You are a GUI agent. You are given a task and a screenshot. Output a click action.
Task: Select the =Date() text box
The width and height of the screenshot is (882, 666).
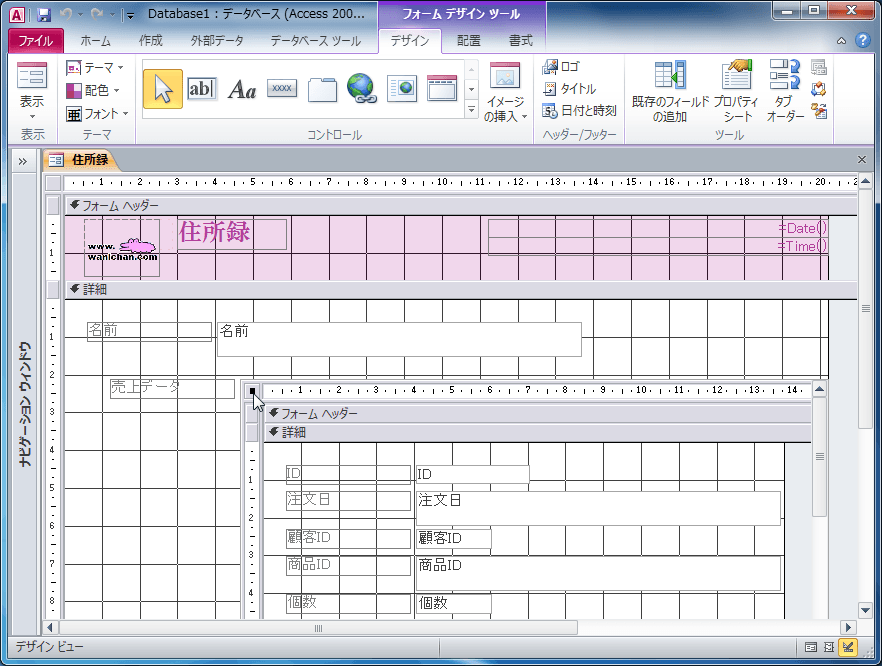tap(658, 228)
